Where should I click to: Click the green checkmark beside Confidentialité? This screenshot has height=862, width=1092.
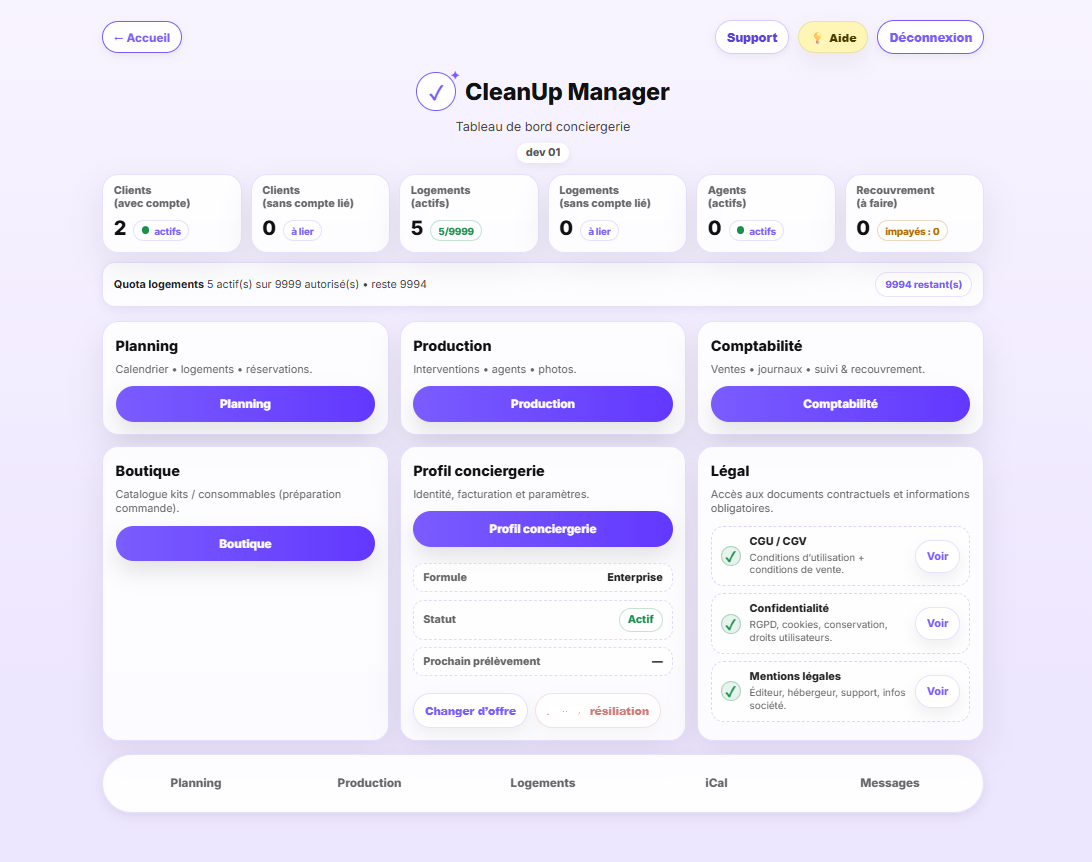tap(729, 623)
